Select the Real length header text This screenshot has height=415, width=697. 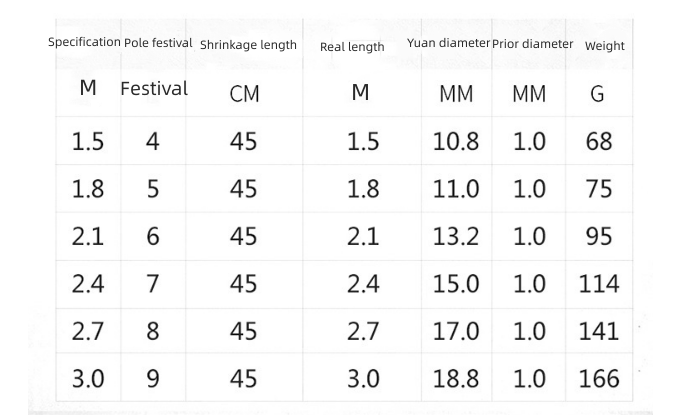[x=352, y=47]
